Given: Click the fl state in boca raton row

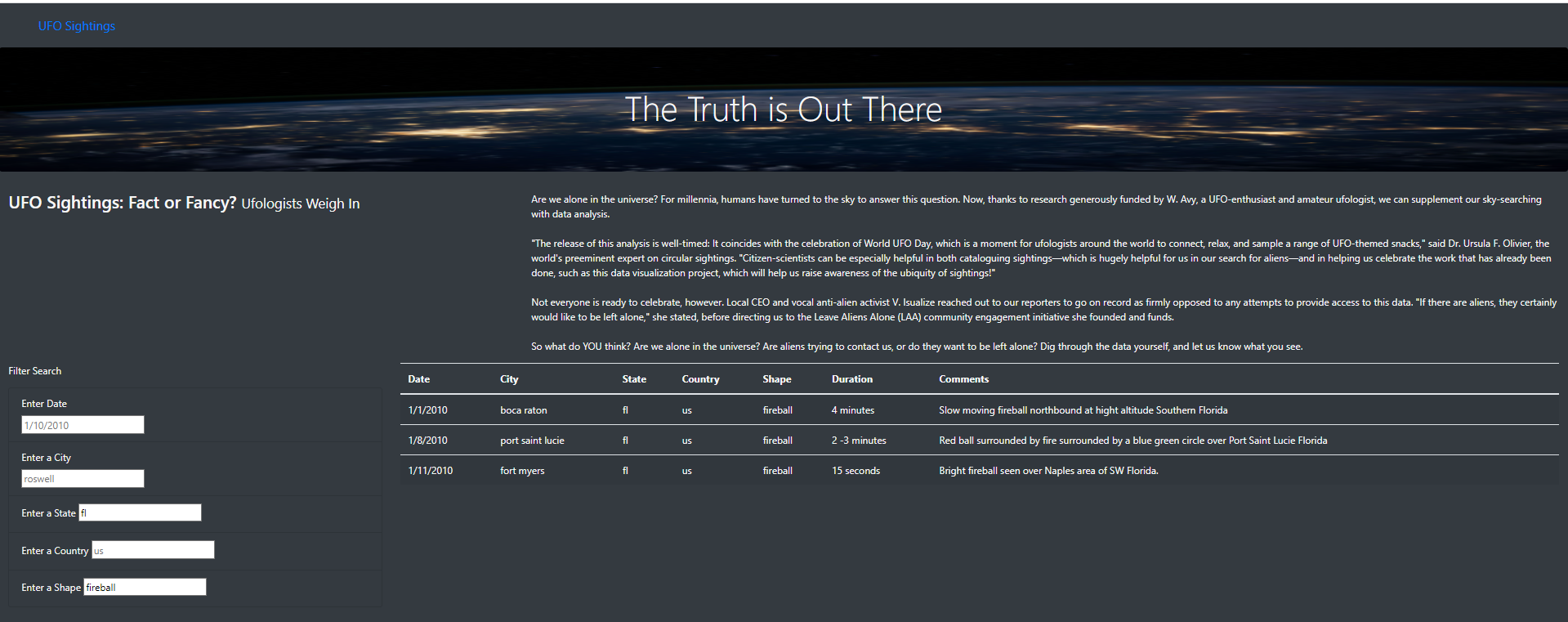Looking at the screenshot, I should (x=625, y=410).
